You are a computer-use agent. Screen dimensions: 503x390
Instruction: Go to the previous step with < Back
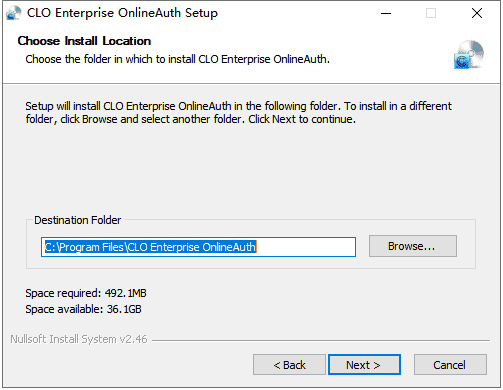pos(289,365)
